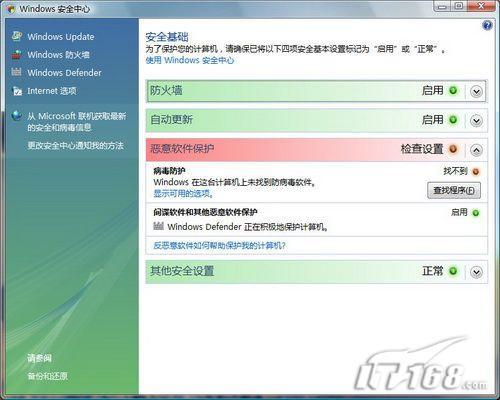Open the 显示可用的选项 link
500x400 pixels.
(x=183, y=193)
